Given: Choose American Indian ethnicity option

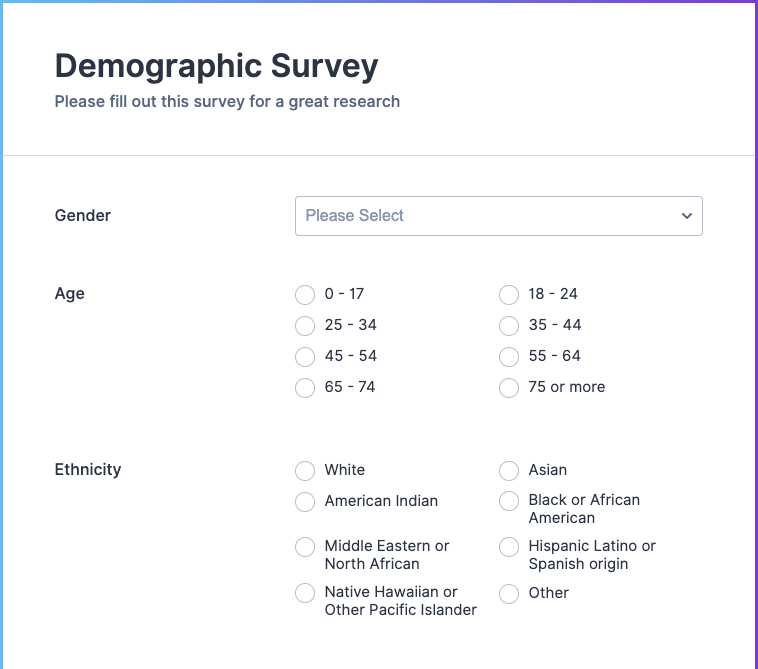Looking at the screenshot, I should pyautogui.click(x=305, y=501).
